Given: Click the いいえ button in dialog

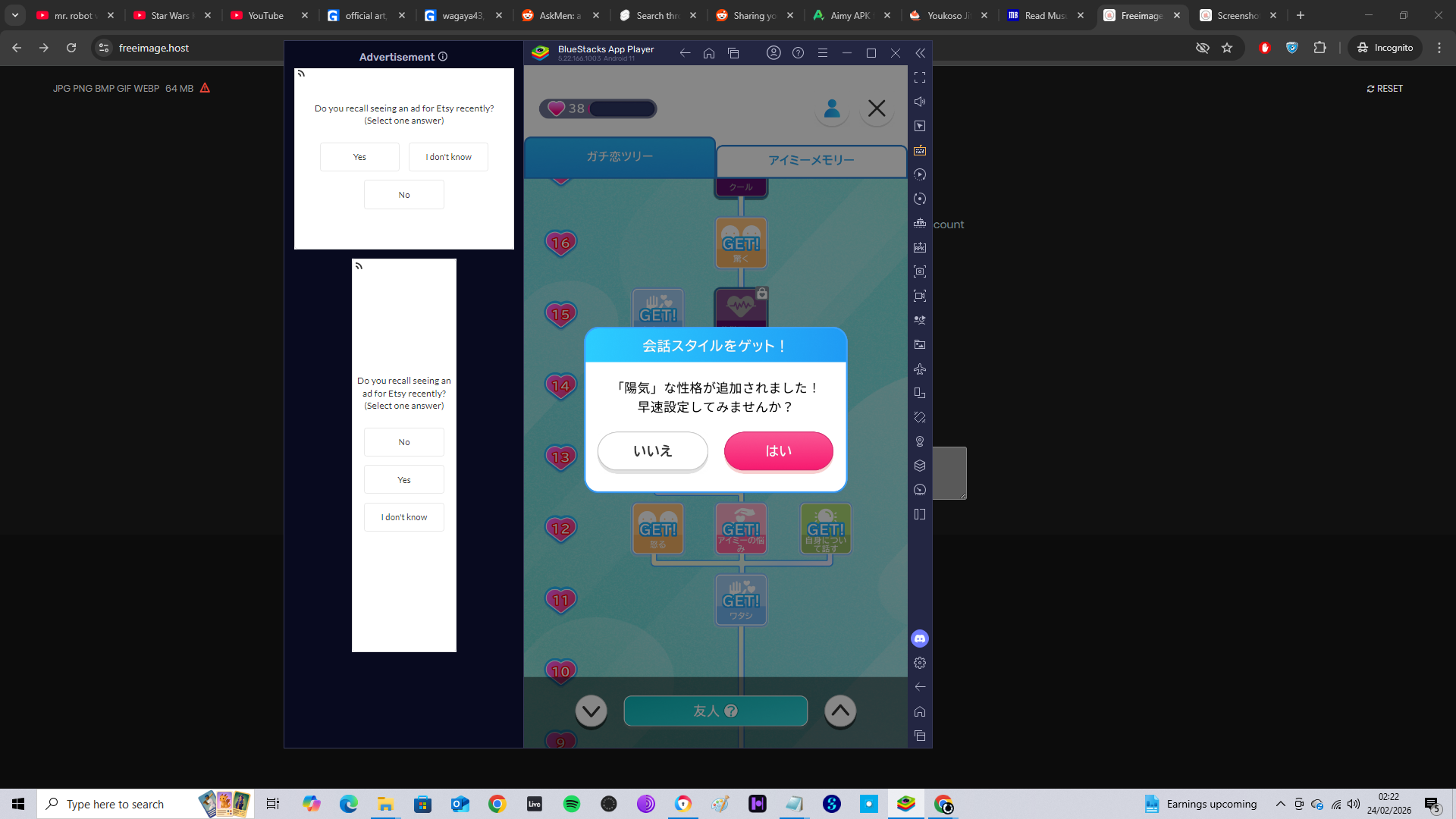Looking at the screenshot, I should coord(652,451).
